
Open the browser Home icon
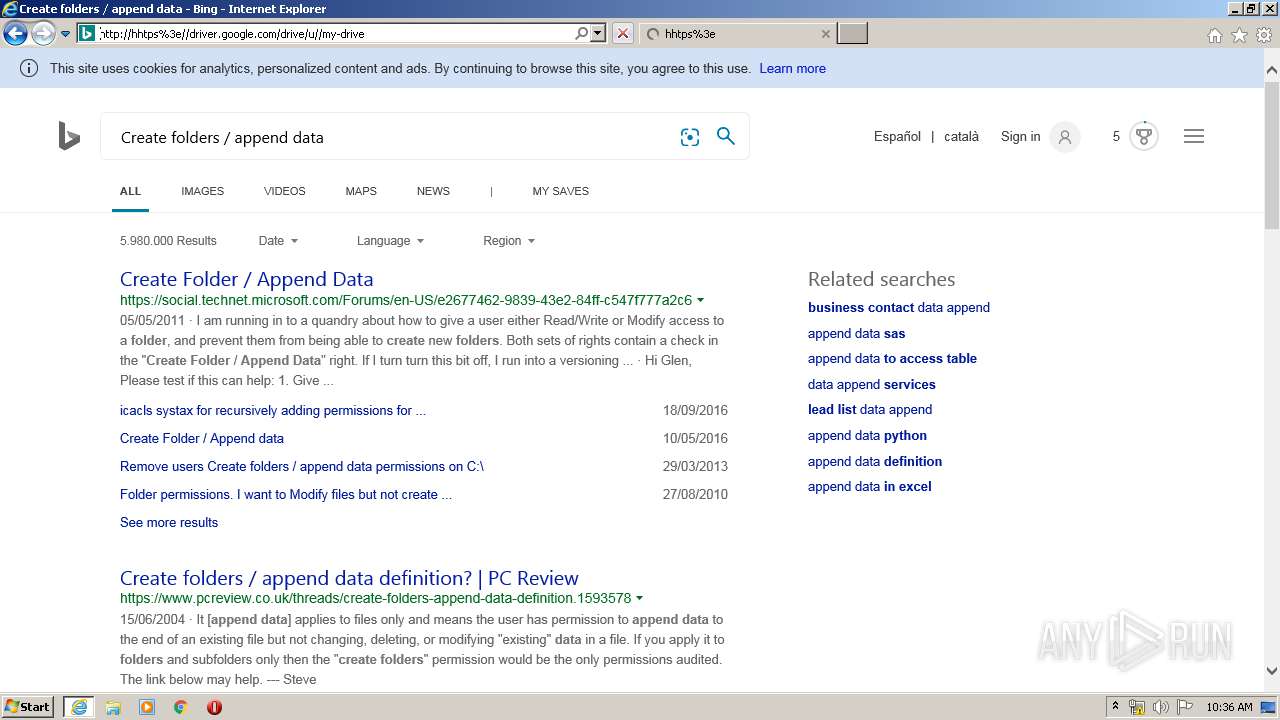(1214, 35)
